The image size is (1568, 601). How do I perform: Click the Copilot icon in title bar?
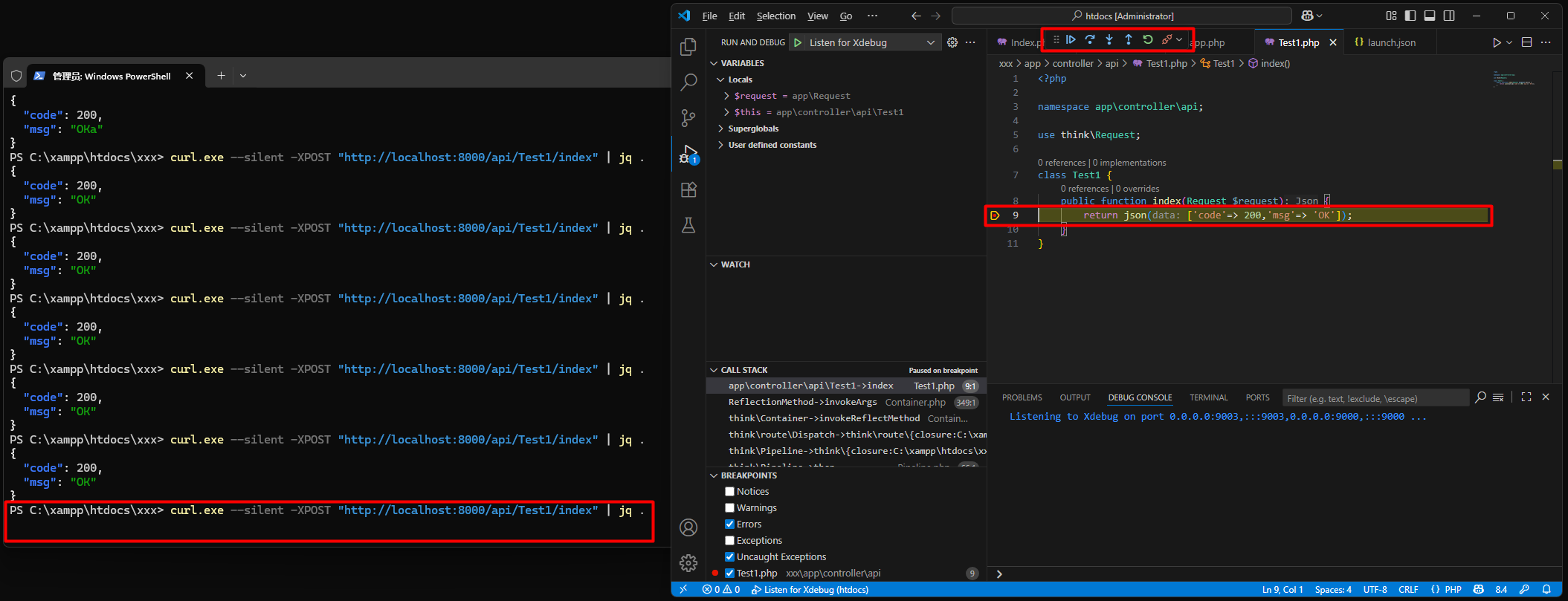(x=1308, y=16)
